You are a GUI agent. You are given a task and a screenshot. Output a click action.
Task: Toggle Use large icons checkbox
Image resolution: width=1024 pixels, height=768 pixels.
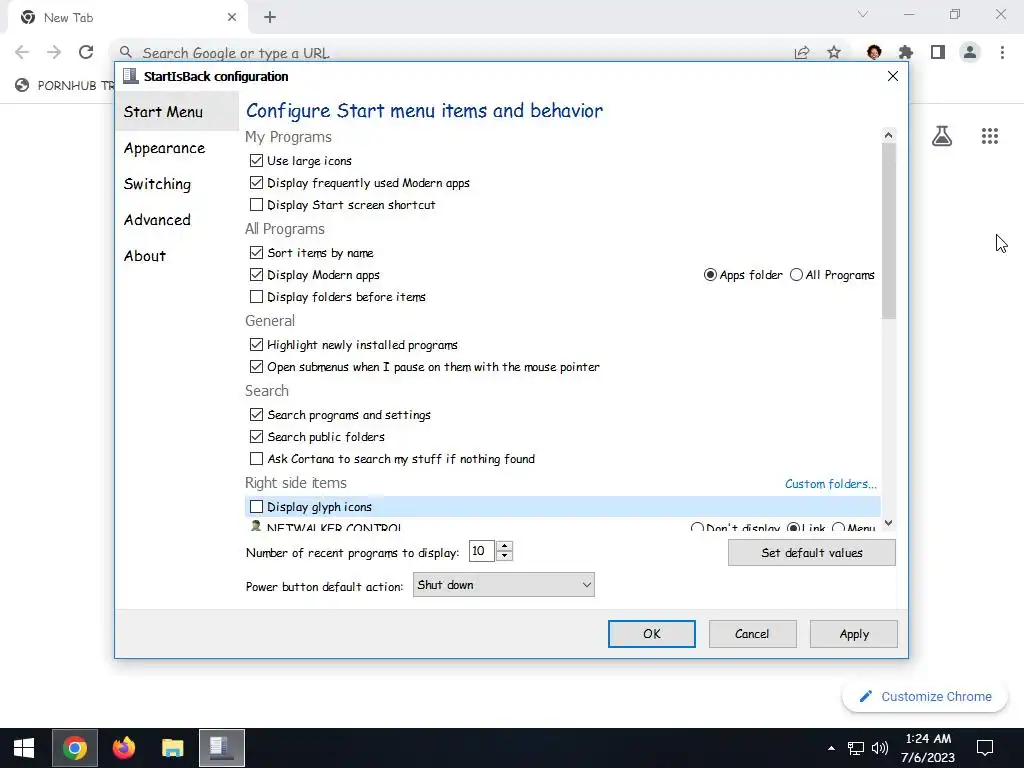[x=257, y=161]
